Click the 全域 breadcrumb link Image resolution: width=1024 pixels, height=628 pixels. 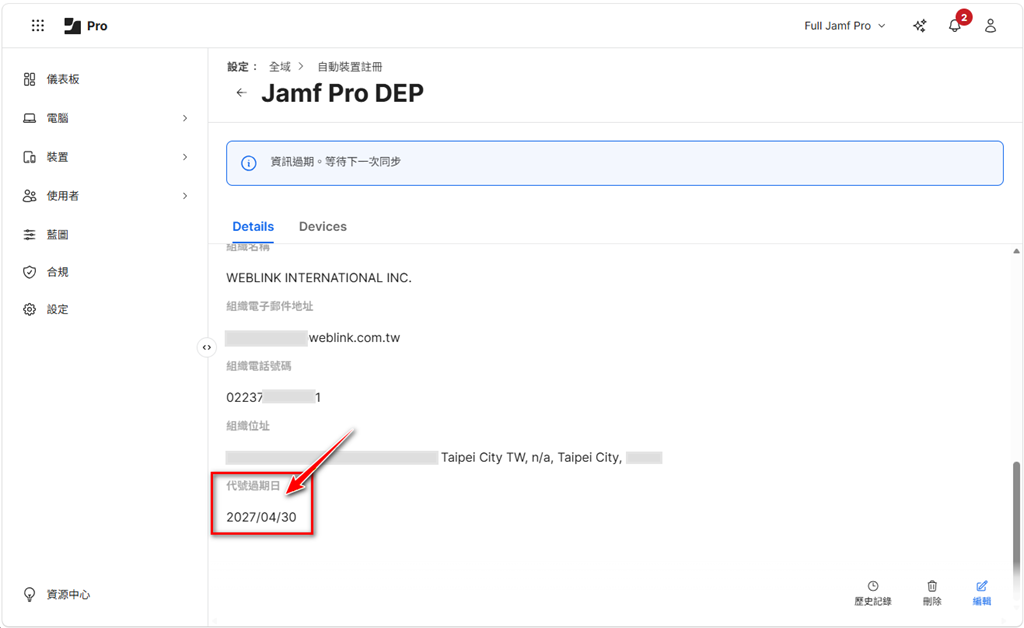(280, 67)
